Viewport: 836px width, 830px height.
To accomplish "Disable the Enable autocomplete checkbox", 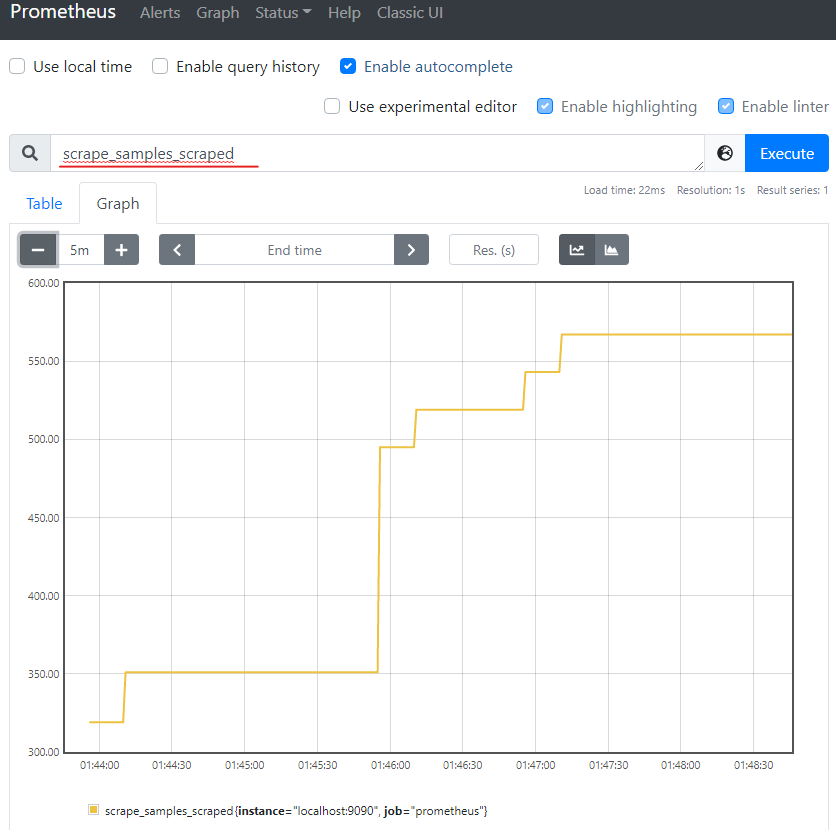I will (348, 67).
